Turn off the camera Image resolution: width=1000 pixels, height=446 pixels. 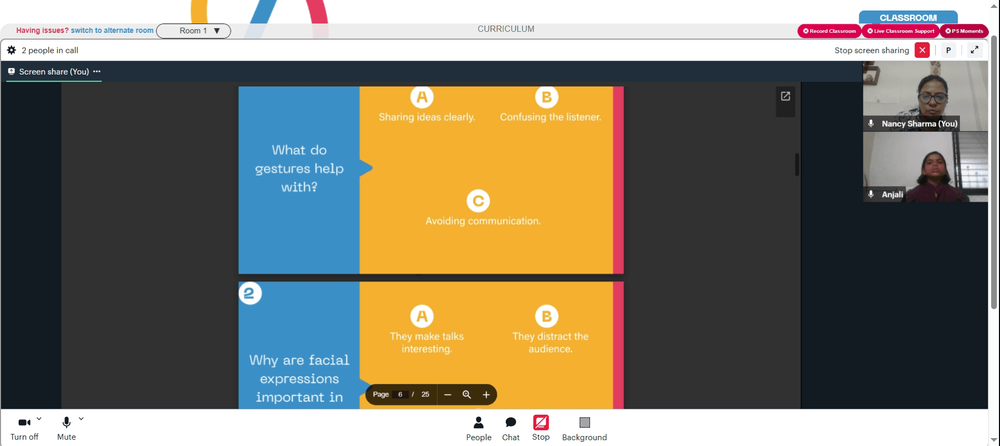coord(24,428)
